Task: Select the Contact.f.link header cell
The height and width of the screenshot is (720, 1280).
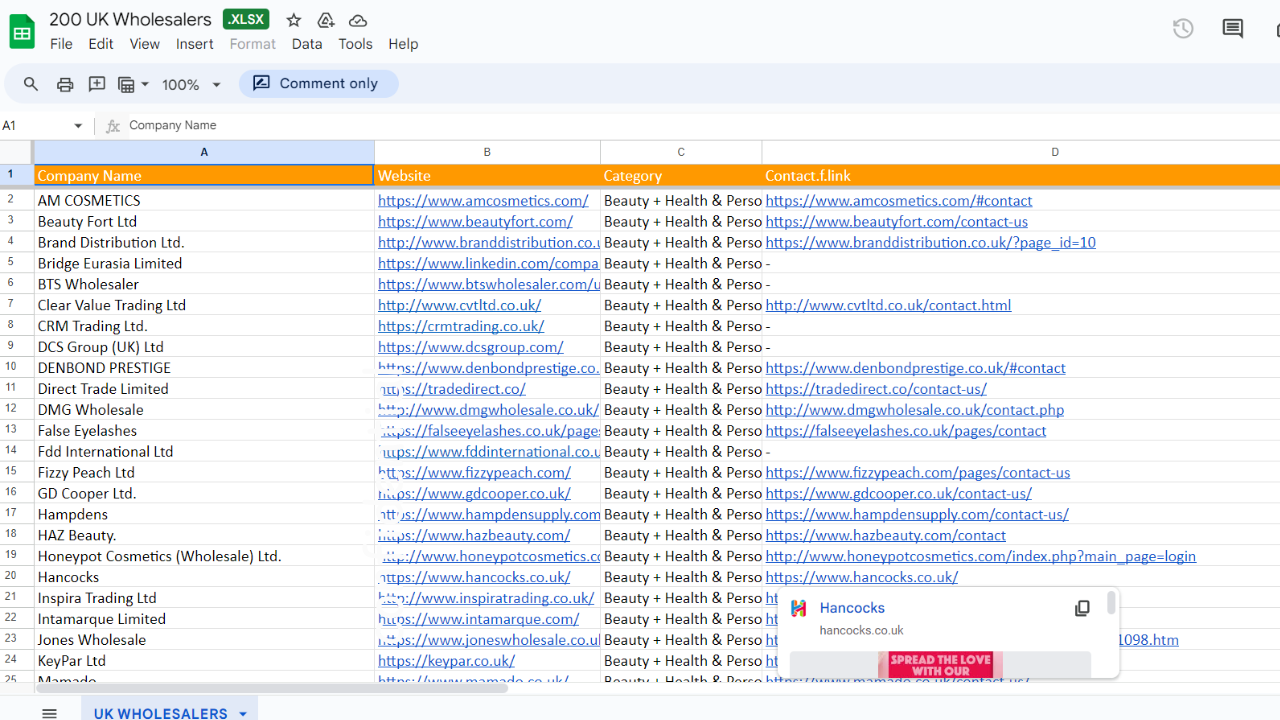Action: [1021, 176]
